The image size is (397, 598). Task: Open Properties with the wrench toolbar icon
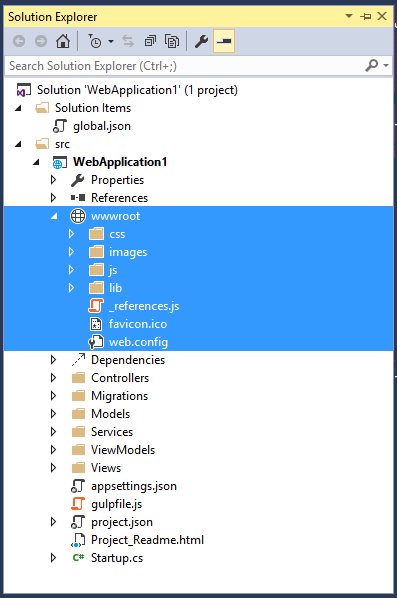201,41
